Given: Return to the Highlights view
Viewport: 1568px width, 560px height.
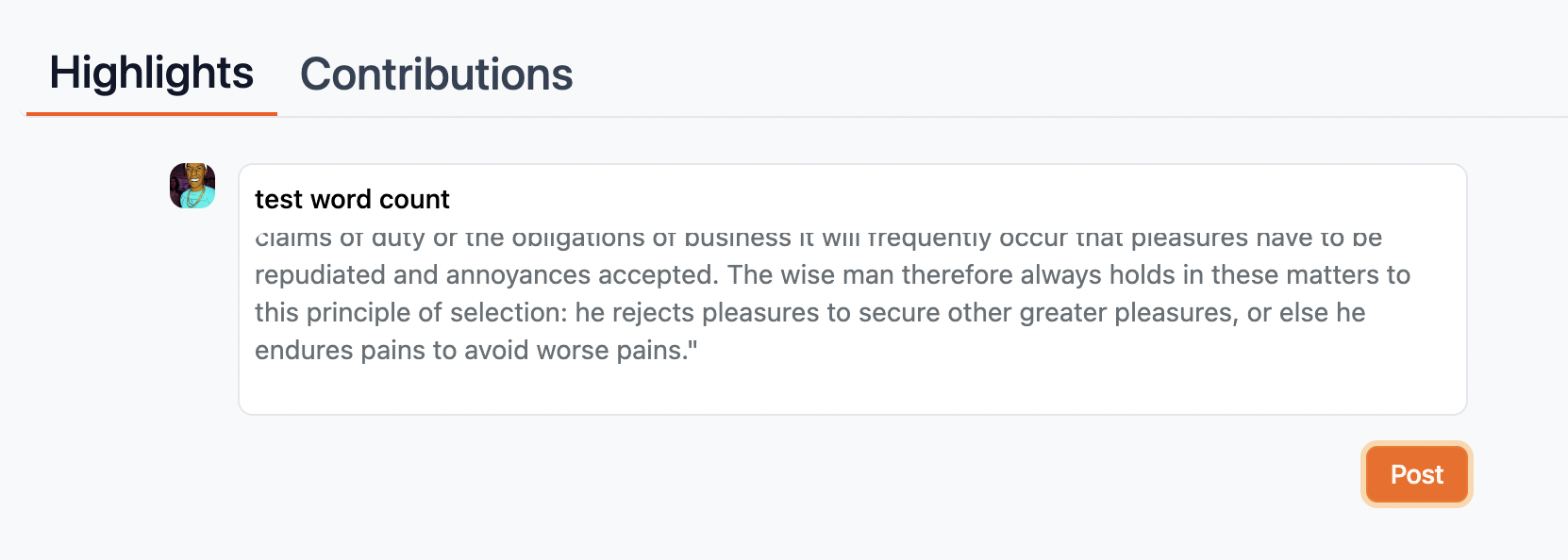Looking at the screenshot, I should [x=152, y=73].
